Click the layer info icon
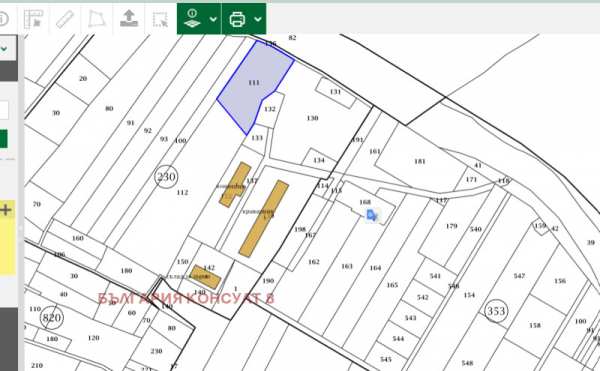This screenshot has width=600, height=371. [192, 18]
